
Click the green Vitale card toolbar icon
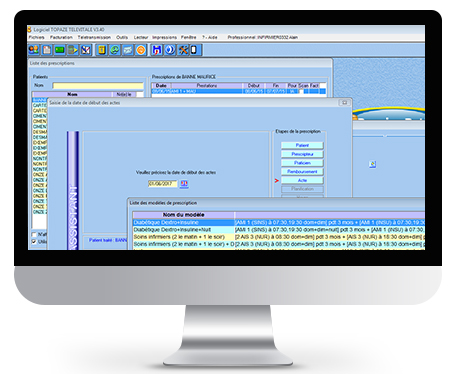tap(60, 50)
